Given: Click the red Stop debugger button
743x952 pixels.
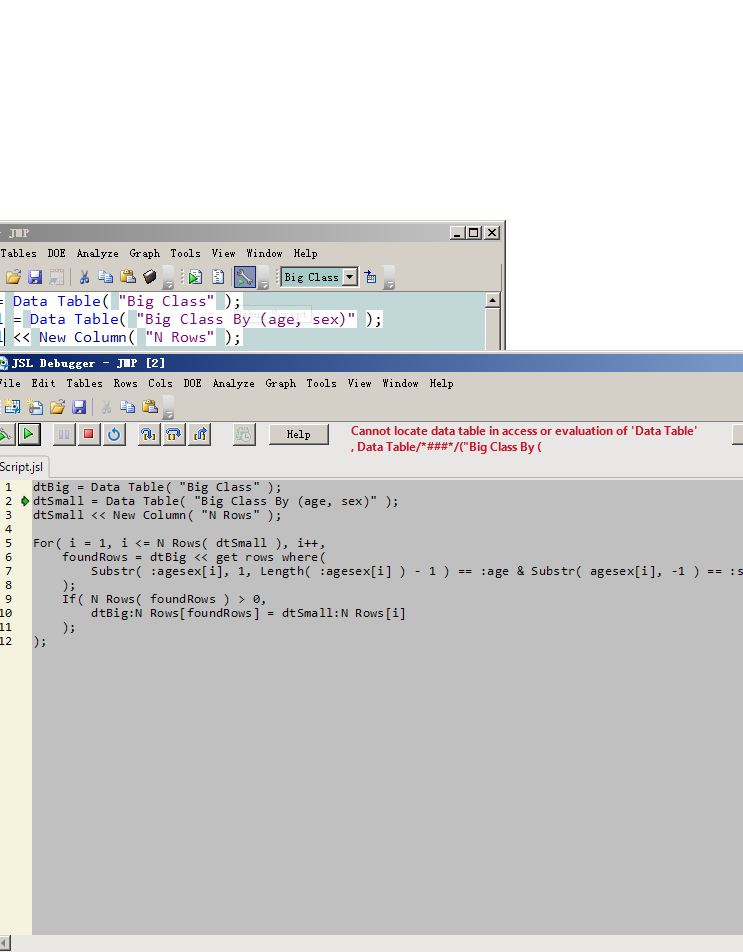Looking at the screenshot, I should tap(89, 434).
